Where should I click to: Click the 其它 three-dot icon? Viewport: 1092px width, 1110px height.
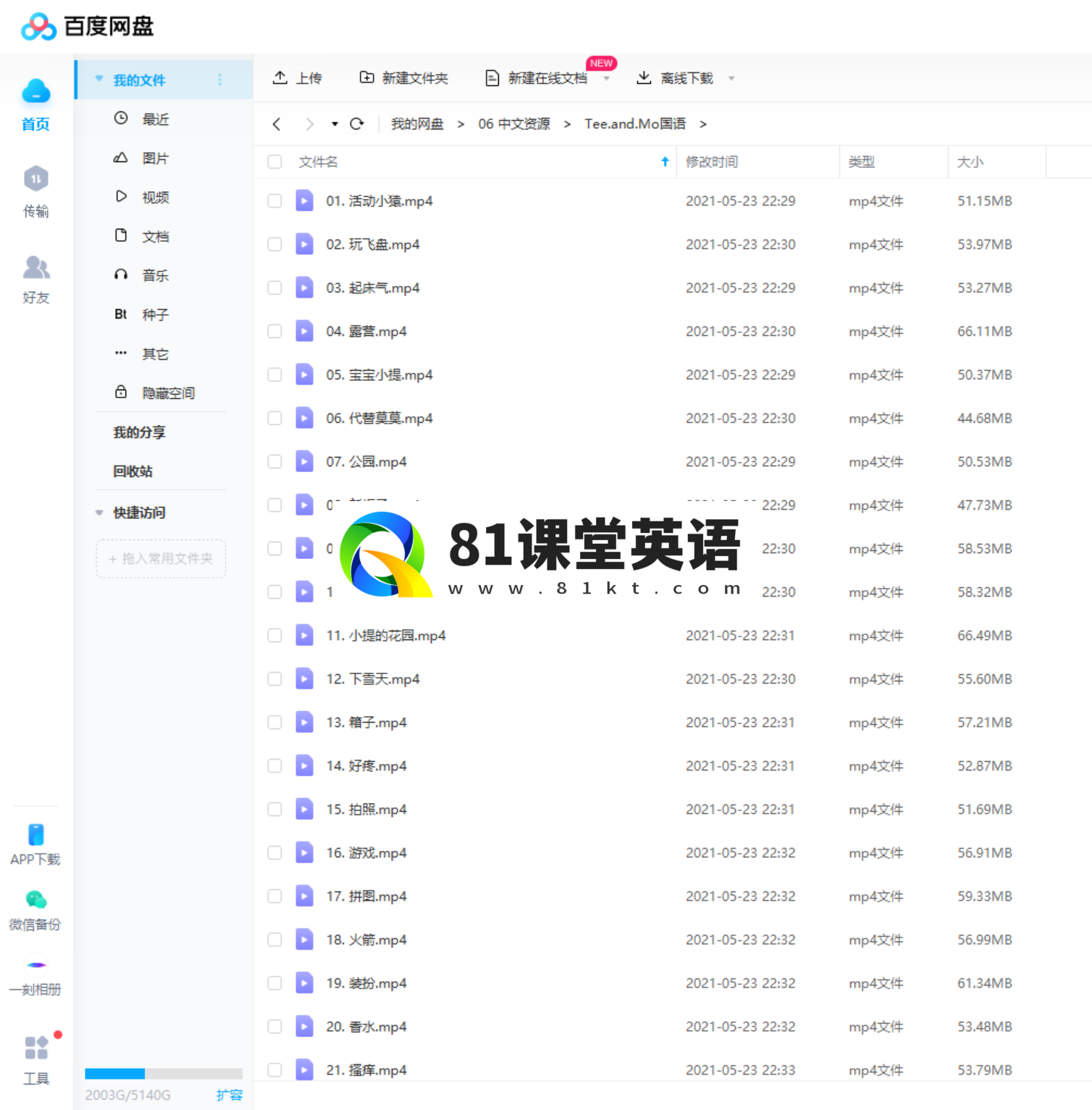pos(121,353)
